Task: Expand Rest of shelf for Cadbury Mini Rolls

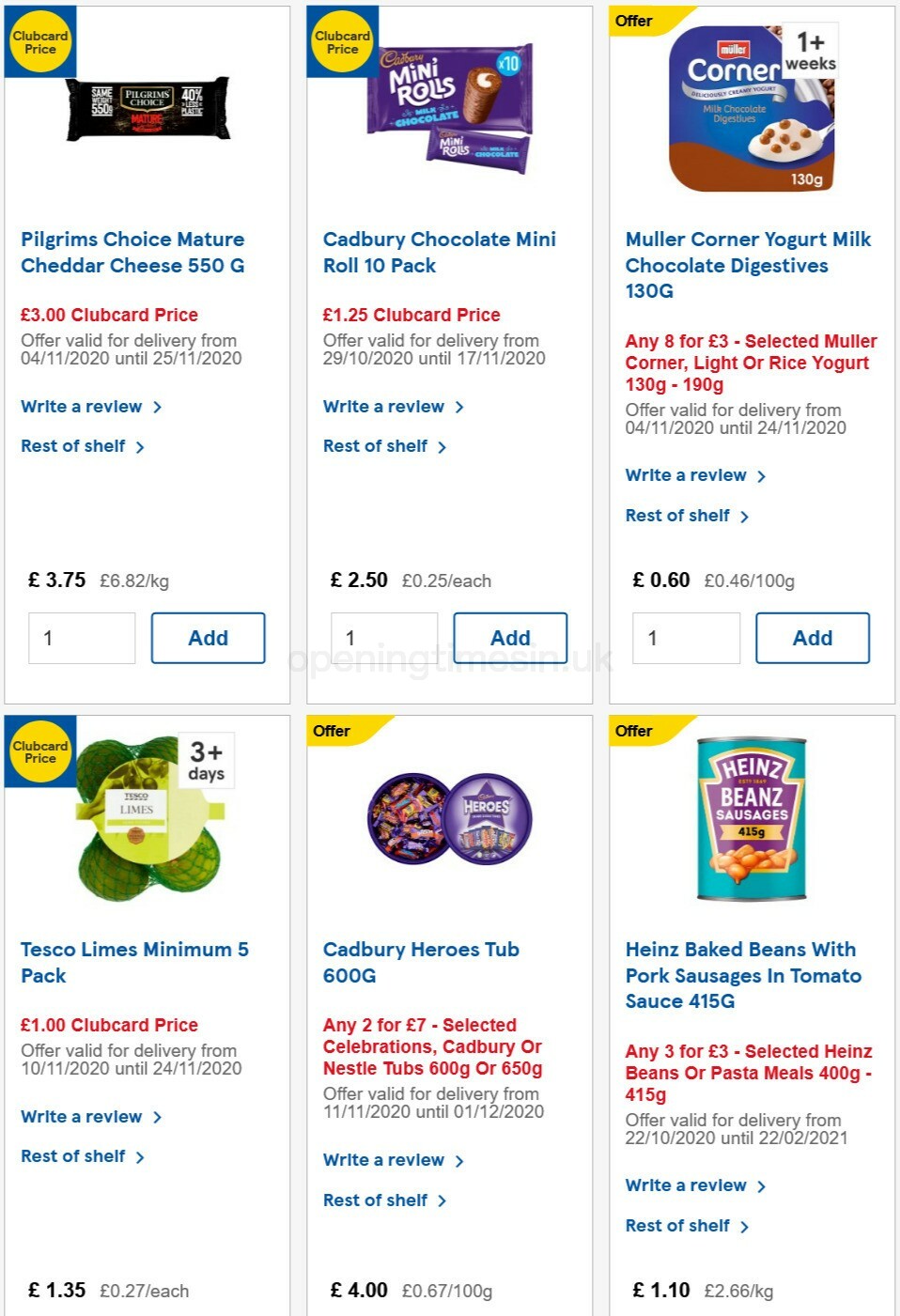Action: (x=377, y=445)
